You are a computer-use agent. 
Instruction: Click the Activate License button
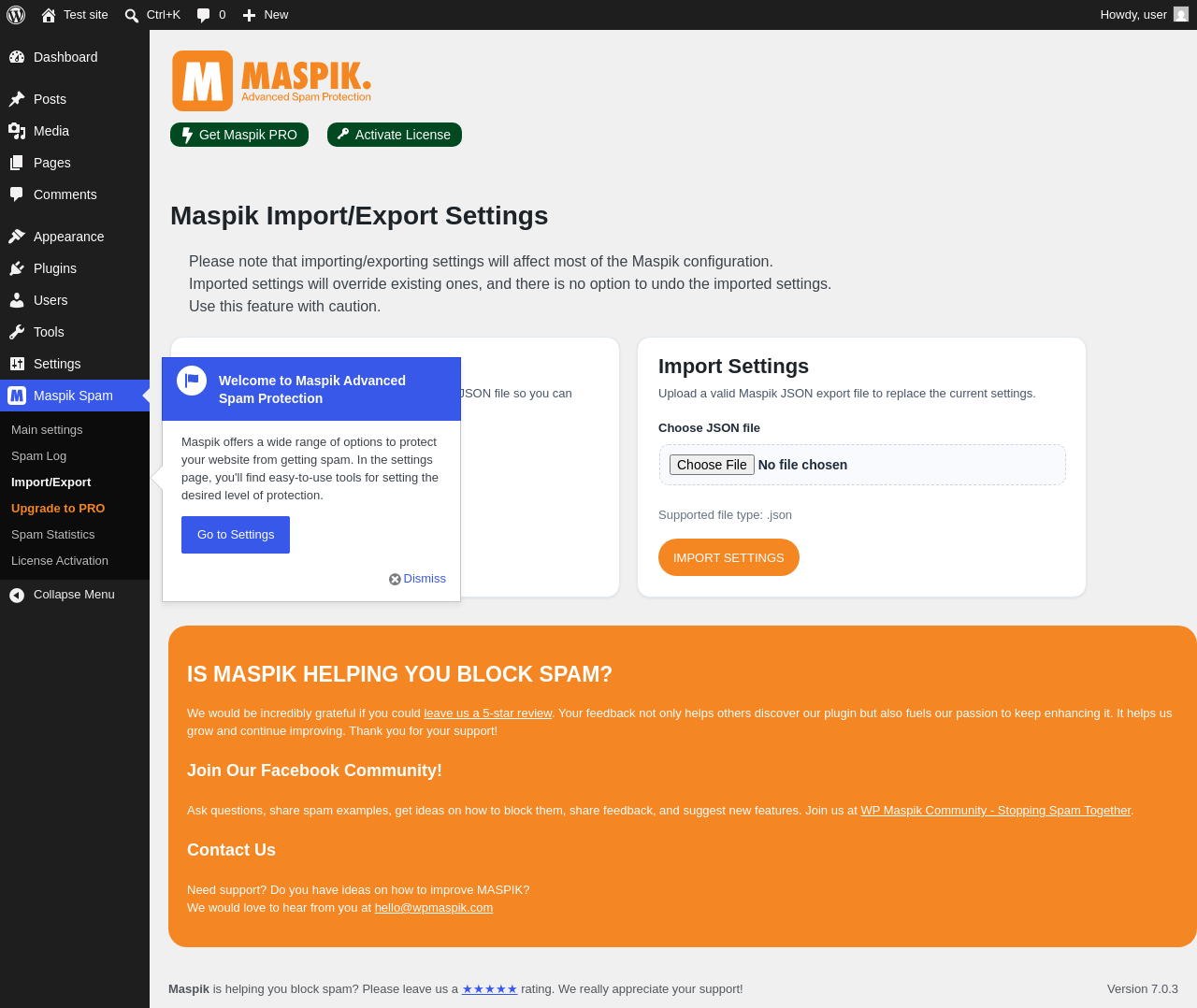[x=395, y=135]
